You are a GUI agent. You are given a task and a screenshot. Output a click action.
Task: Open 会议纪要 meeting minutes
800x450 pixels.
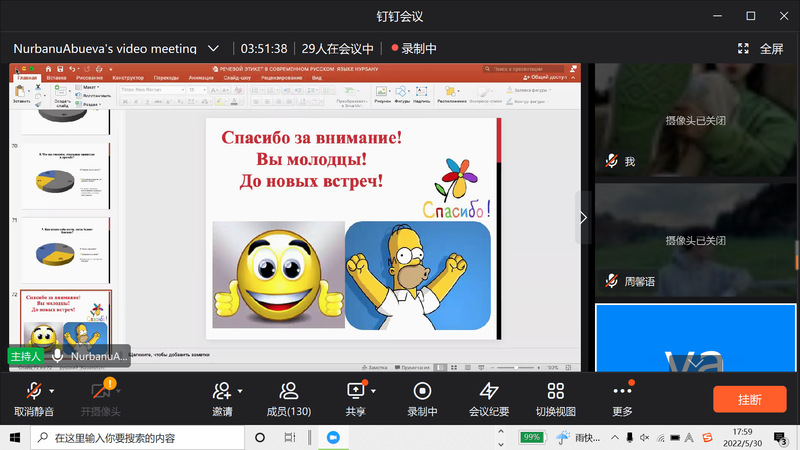tap(489, 399)
